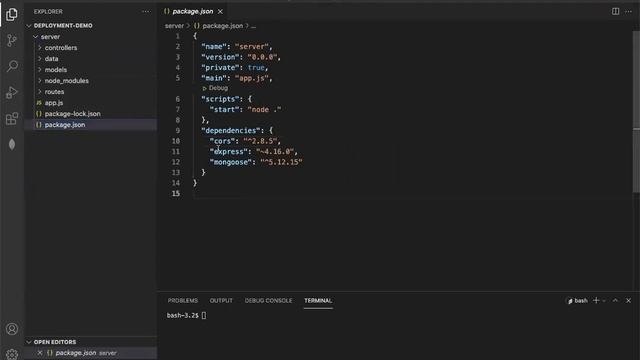The width and height of the screenshot is (640, 360).
Task: Close the terminal panel
Action: [x=629, y=300]
